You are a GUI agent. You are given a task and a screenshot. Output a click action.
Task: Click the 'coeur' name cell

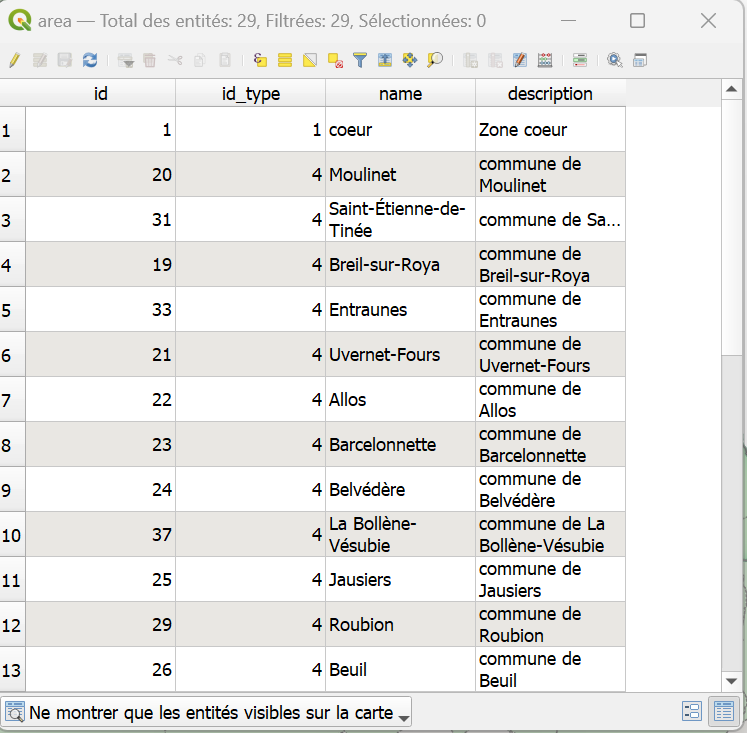click(x=401, y=130)
